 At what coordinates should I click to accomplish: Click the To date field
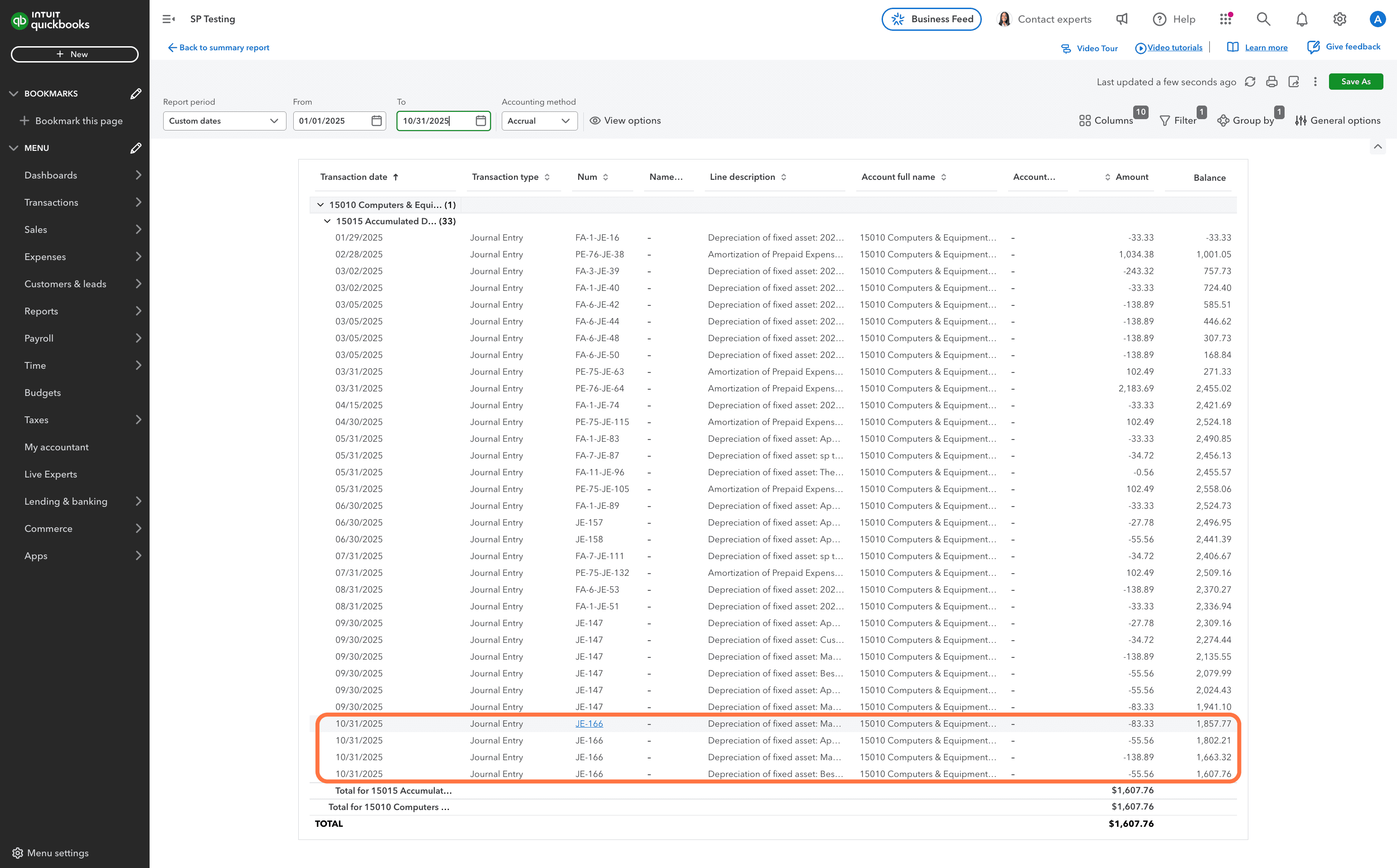(x=437, y=121)
